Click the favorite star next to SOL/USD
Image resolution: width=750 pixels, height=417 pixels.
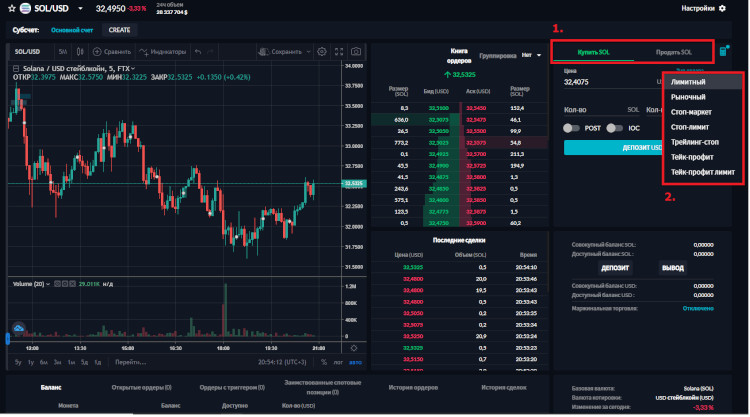click(10, 8)
